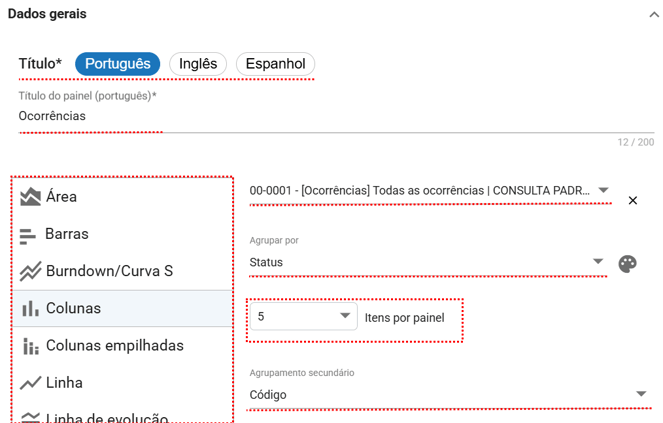The height and width of the screenshot is (423, 663).
Task: Choose the Barras chart icon
Action: [x=29, y=234]
